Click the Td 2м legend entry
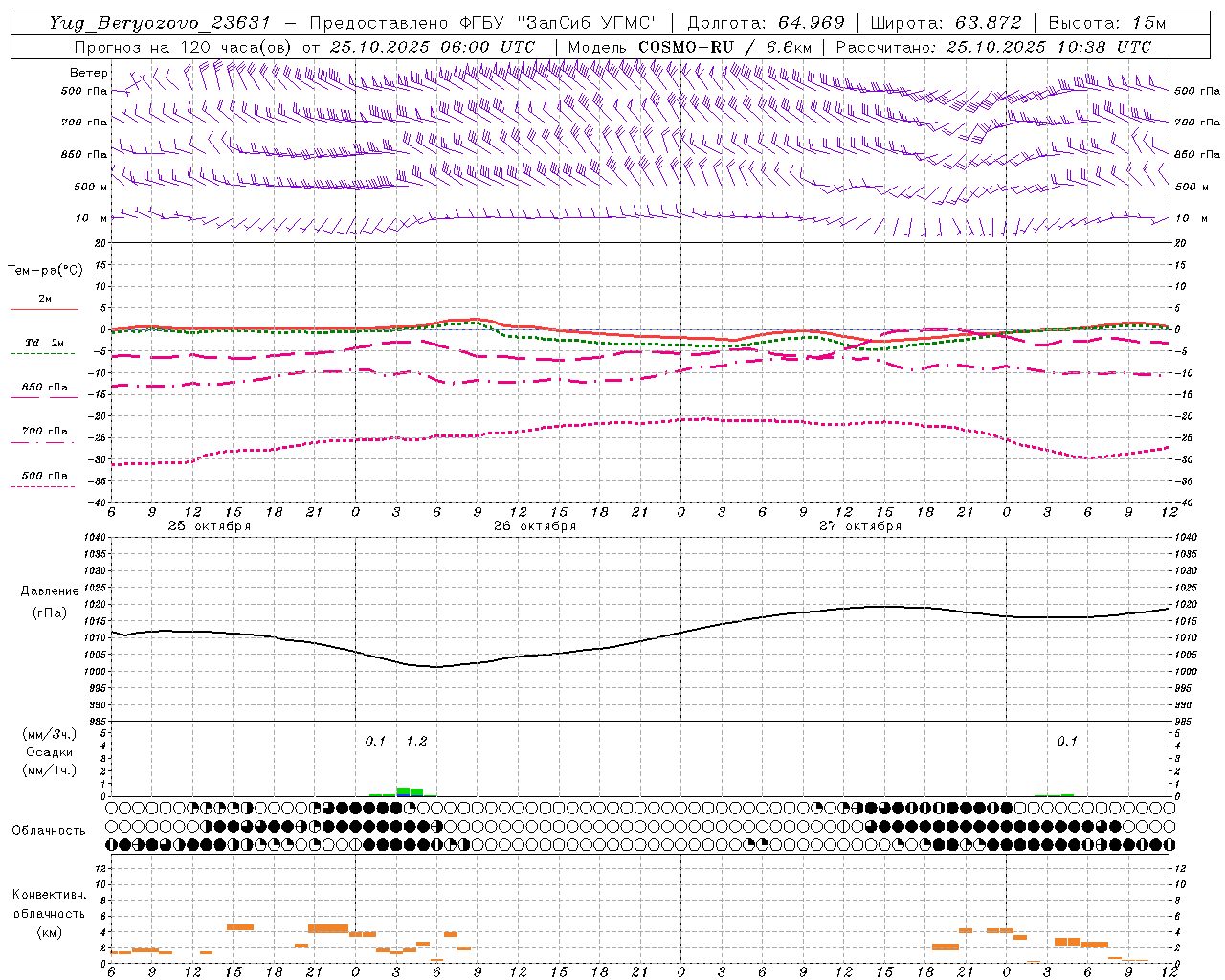Viewport: 1225px width, 980px height. [x=44, y=343]
